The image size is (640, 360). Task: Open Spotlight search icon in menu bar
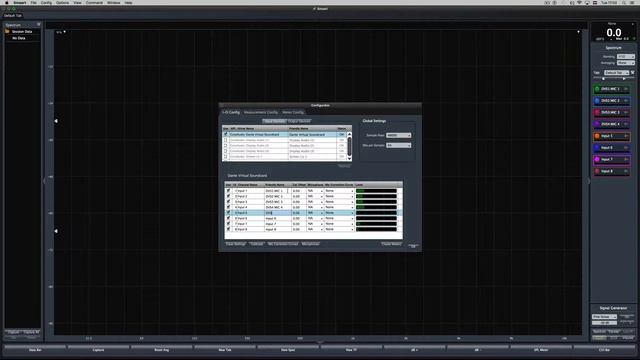coord(624,2)
